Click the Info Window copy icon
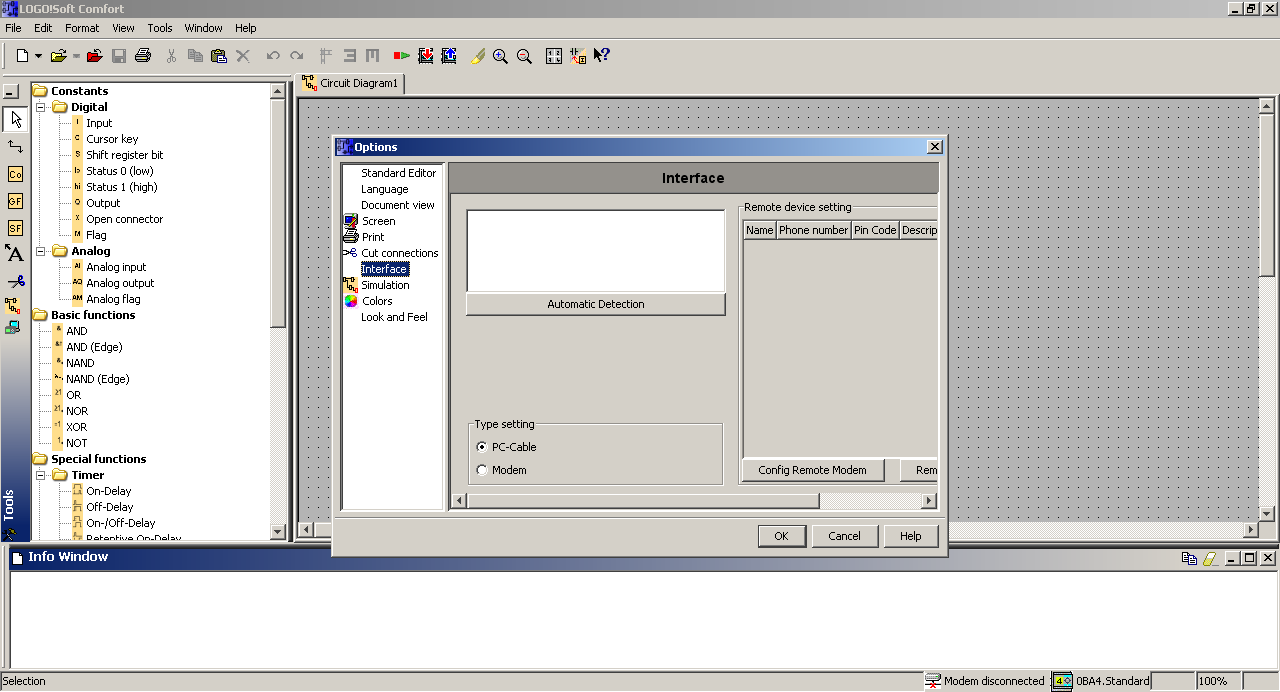The image size is (1280, 692). pyautogui.click(x=1189, y=559)
